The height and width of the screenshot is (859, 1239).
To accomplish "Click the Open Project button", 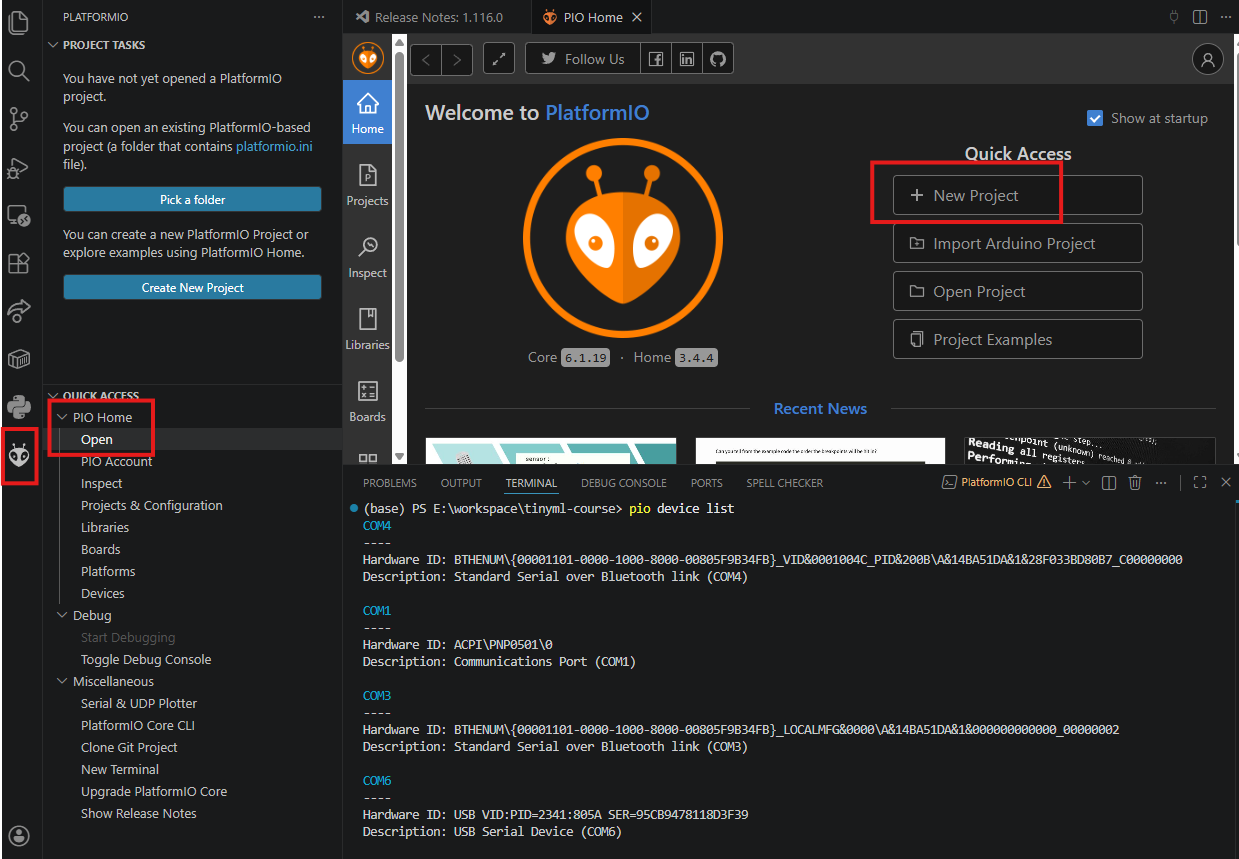I will click(x=1018, y=291).
